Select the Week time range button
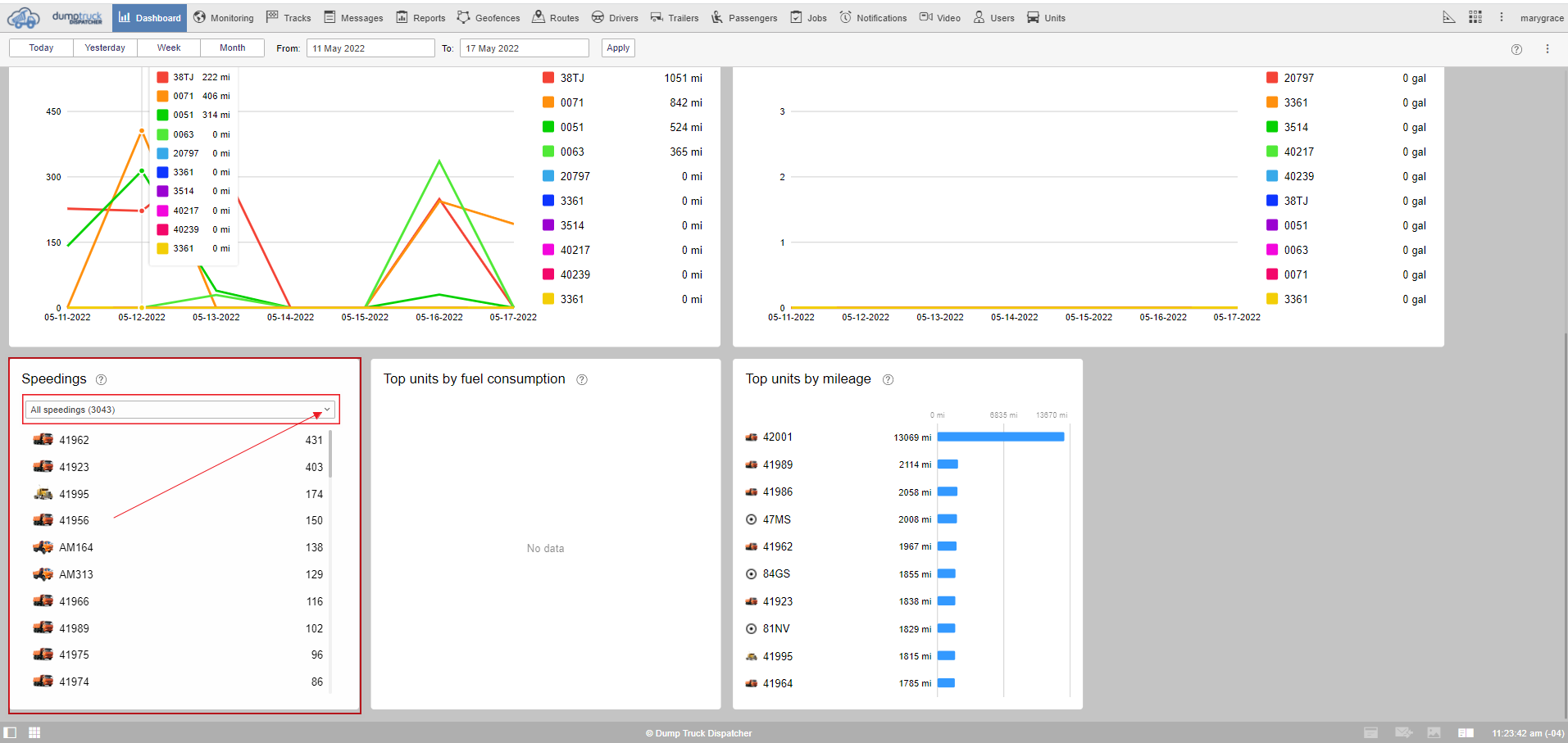 (169, 48)
